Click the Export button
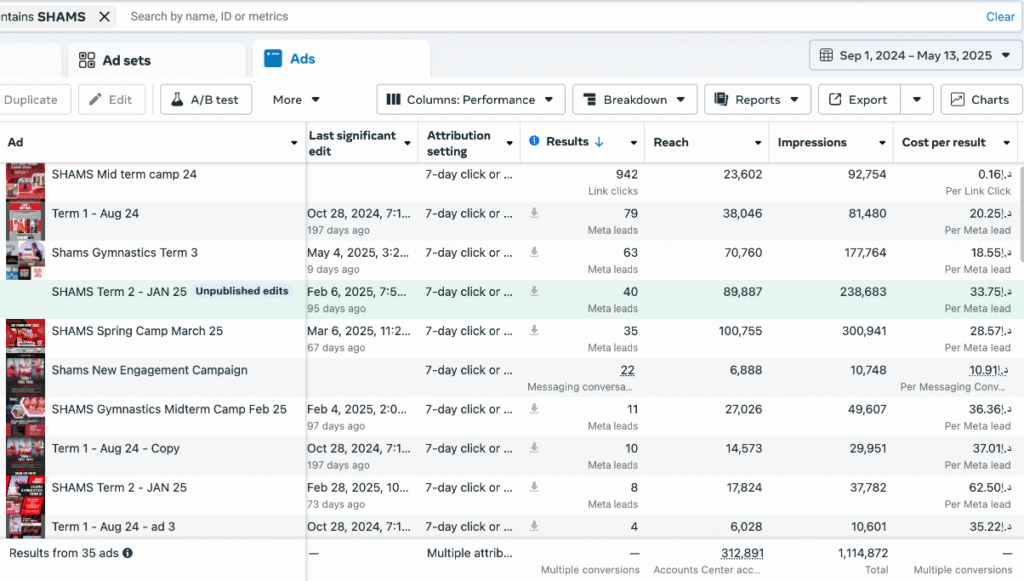Image resolution: width=1024 pixels, height=581 pixels. pos(858,100)
